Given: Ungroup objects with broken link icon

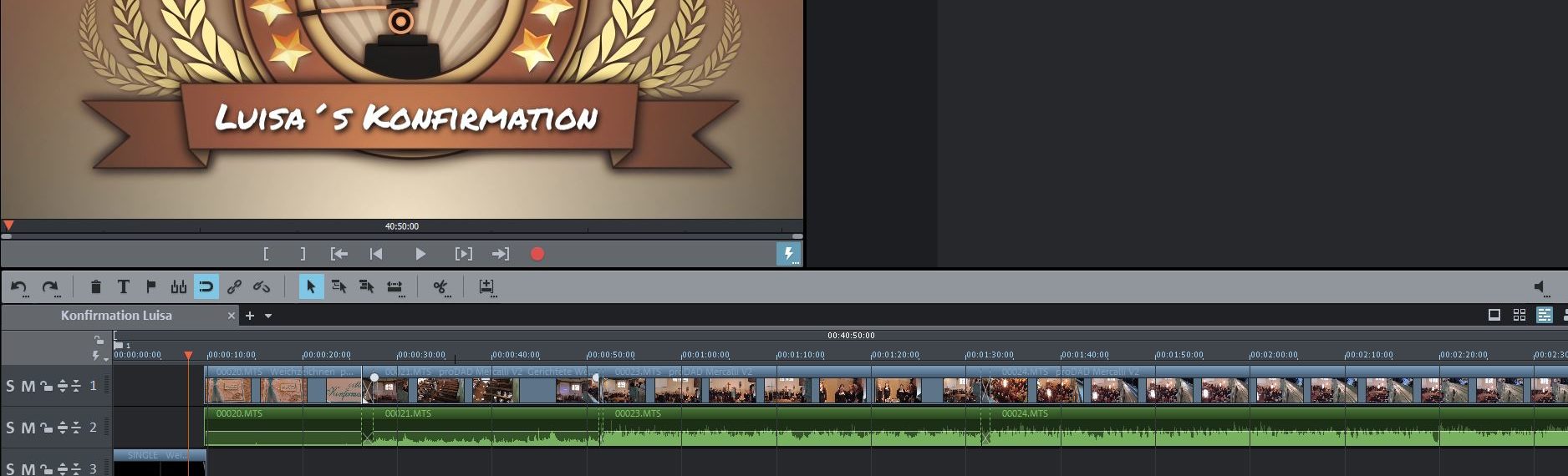Looking at the screenshot, I should (262, 287).
